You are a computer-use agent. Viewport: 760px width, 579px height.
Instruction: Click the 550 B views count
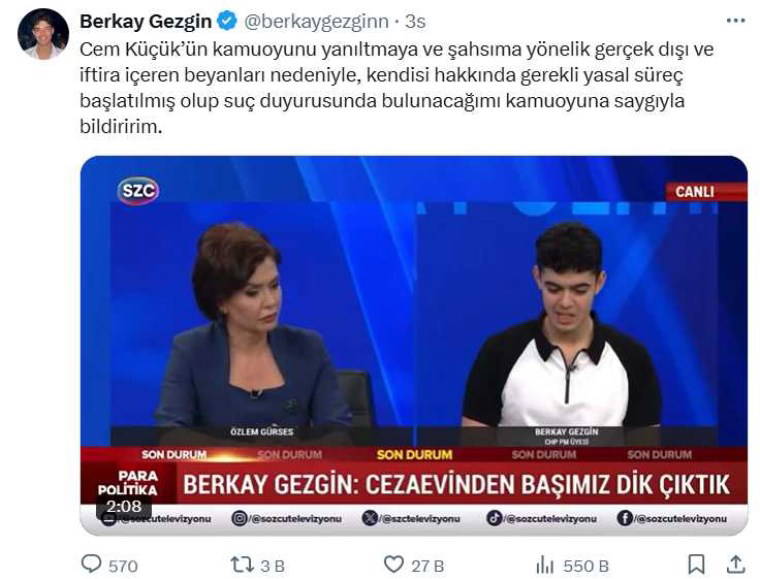click(x=586, y=566)
